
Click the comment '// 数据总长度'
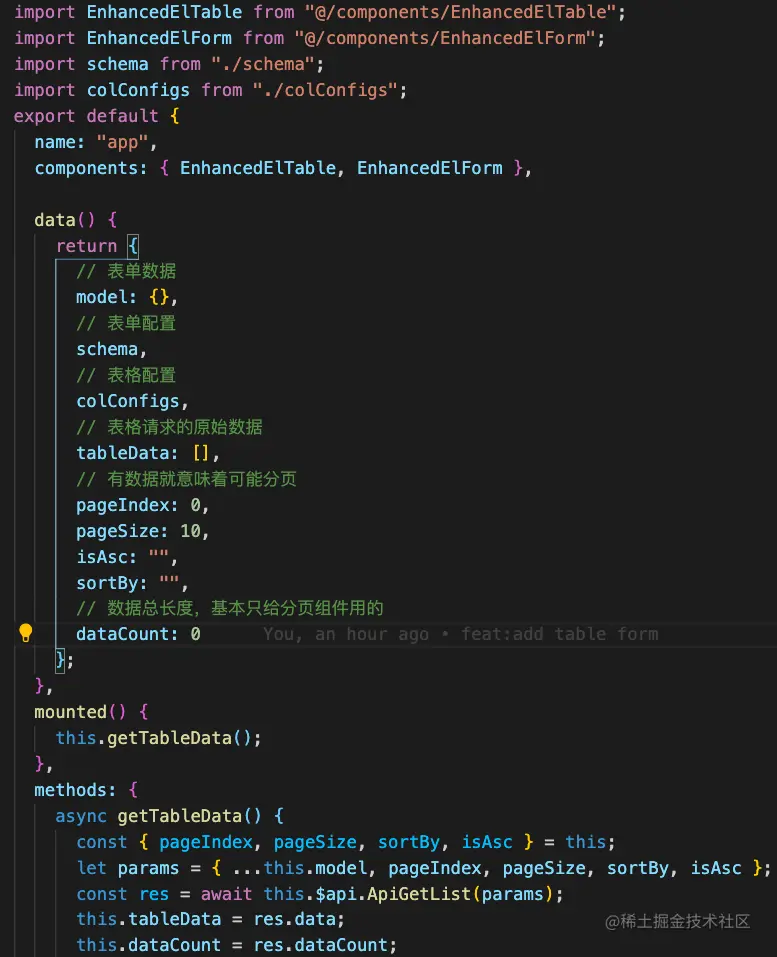(134, 609)
